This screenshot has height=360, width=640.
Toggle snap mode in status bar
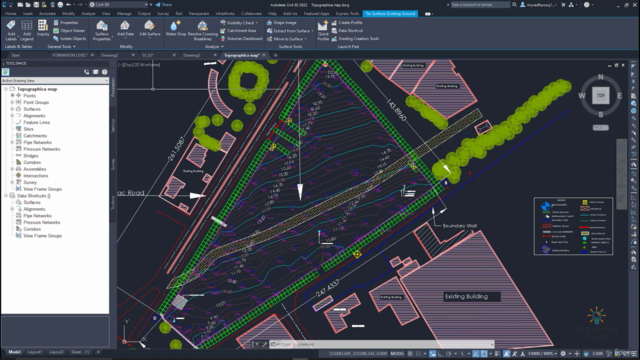click(418, 353)
